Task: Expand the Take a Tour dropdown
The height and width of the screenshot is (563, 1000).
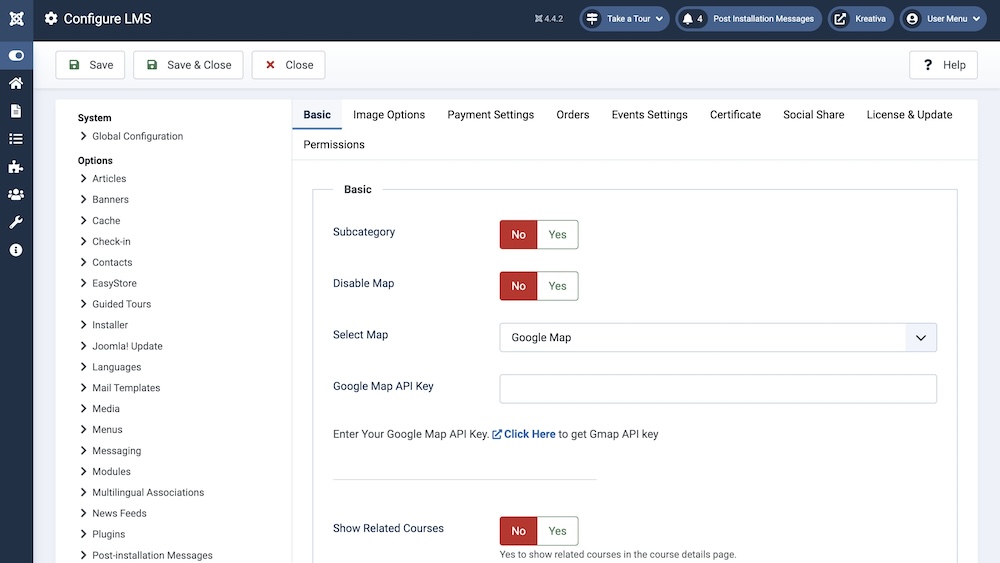Action: point(625,19)
